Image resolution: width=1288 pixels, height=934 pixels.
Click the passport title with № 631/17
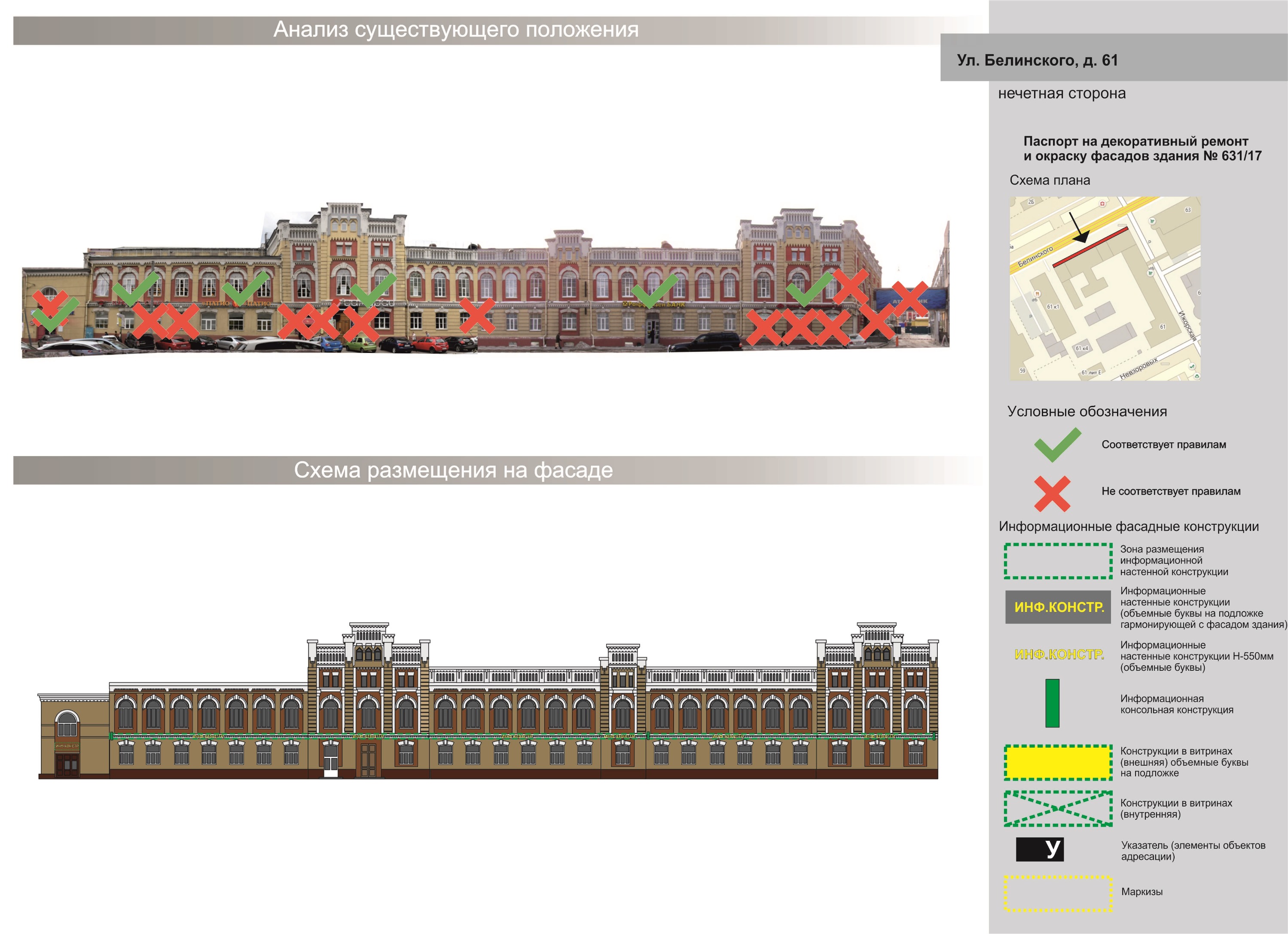1143,149
